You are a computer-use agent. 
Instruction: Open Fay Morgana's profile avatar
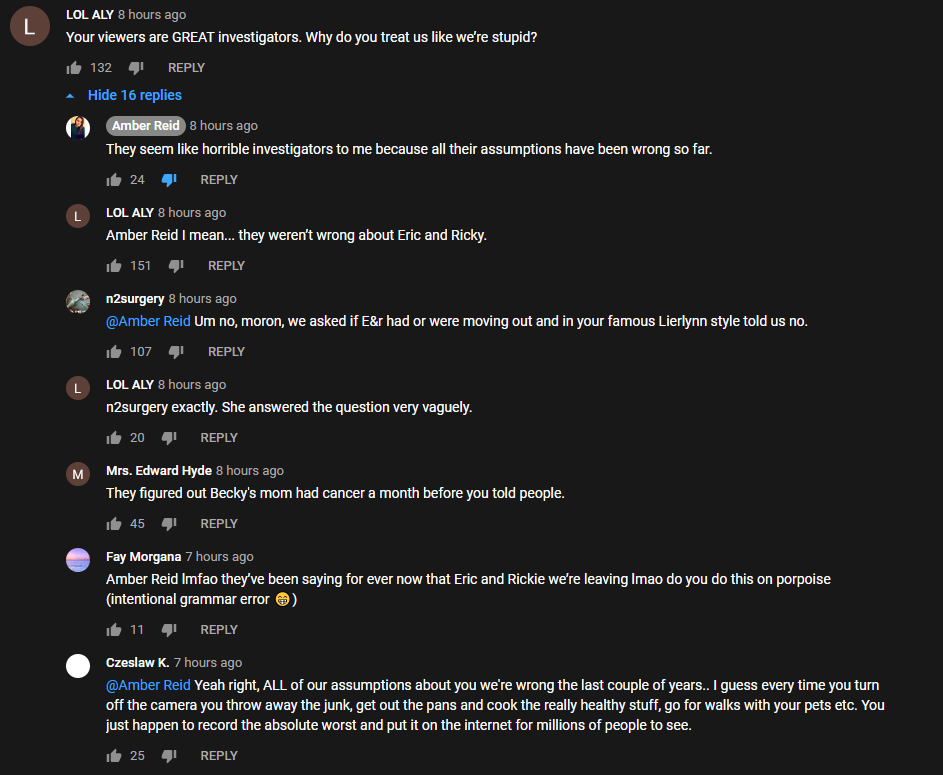click(x=78, y=560)
